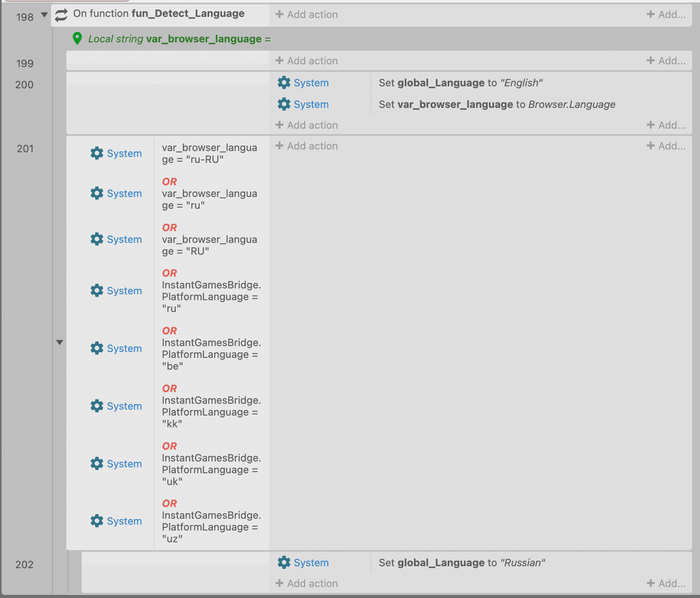Add action to event 201 OR block
This screenshot has width=700, height=598.
coord(307,146)
